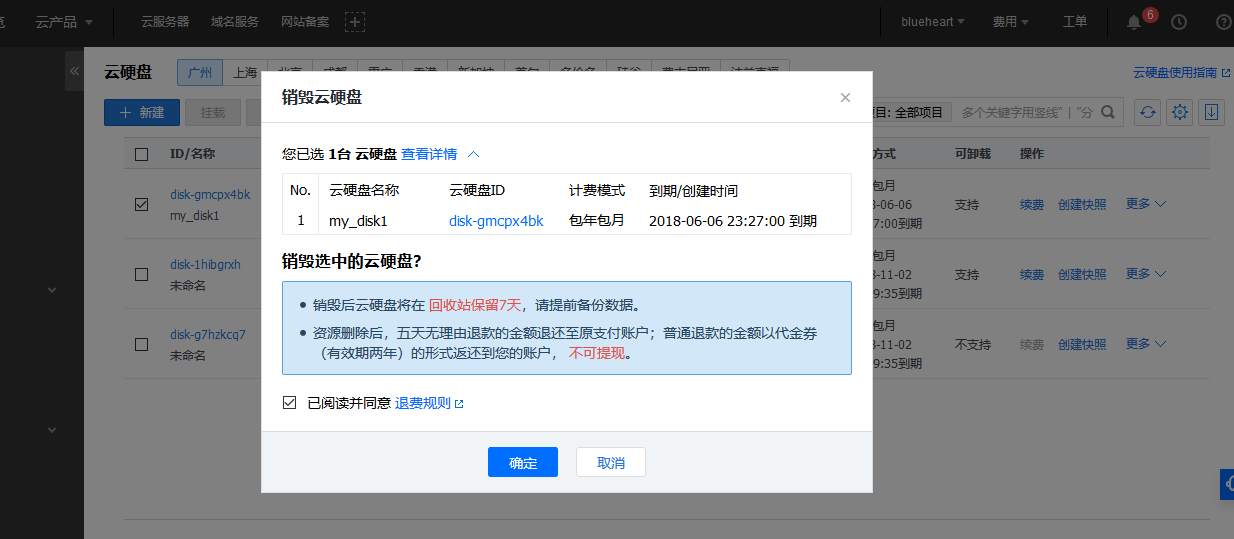This screenshot has width=1234, height=539.
Task: Click the search keyword input field
Action: pyautogui.click(x=1025, y=113)
